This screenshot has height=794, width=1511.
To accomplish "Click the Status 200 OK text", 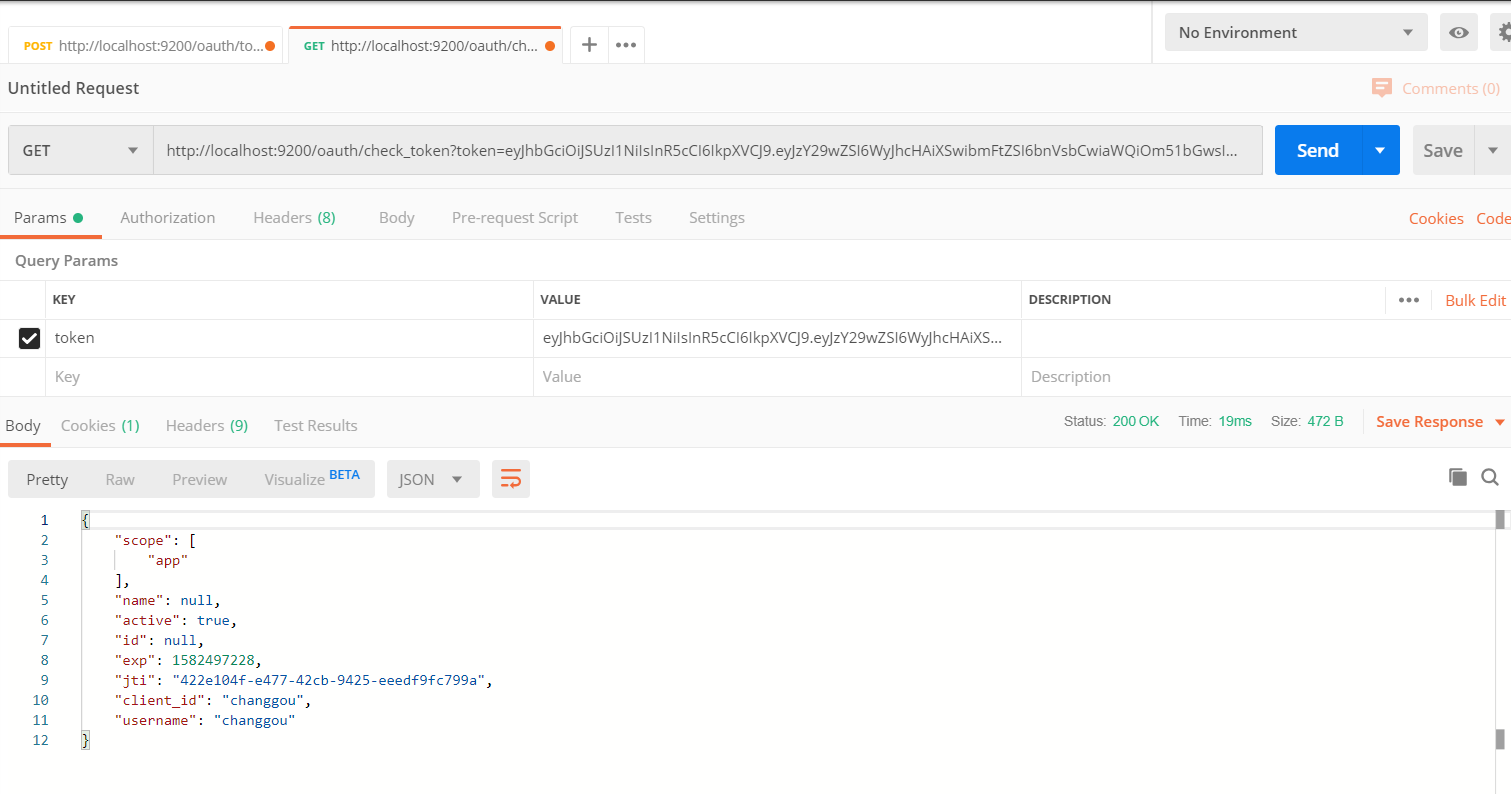I will tap(1111, 422).
